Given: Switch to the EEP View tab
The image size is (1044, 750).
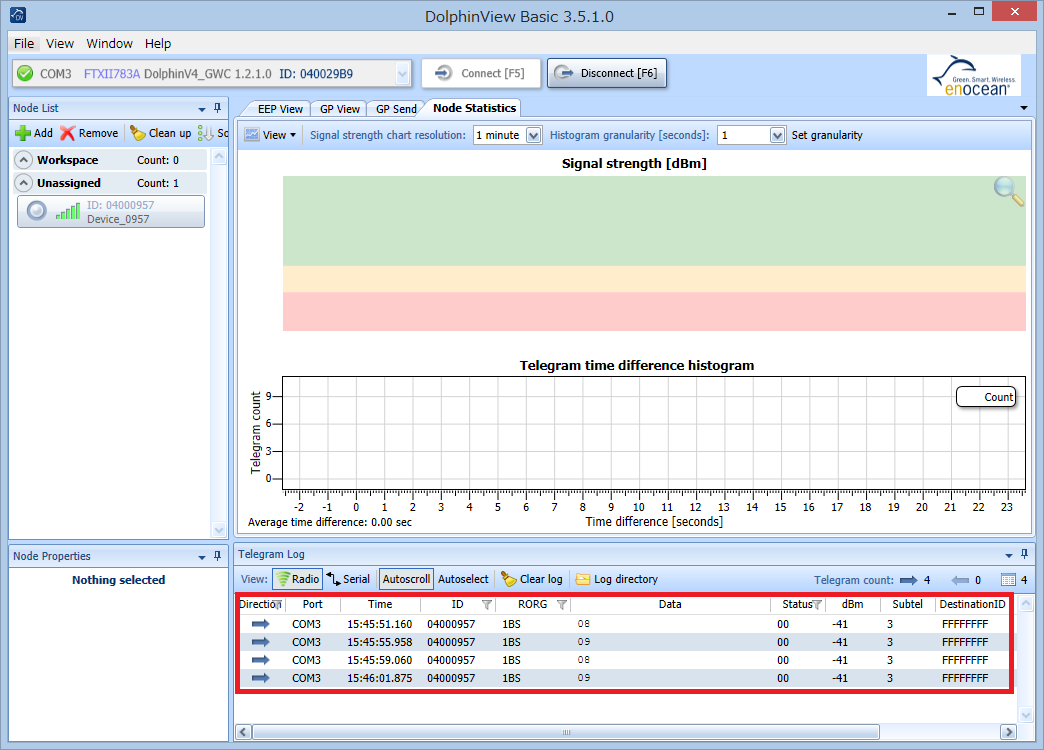Looking at the screenshot, I should coord(280,109).
